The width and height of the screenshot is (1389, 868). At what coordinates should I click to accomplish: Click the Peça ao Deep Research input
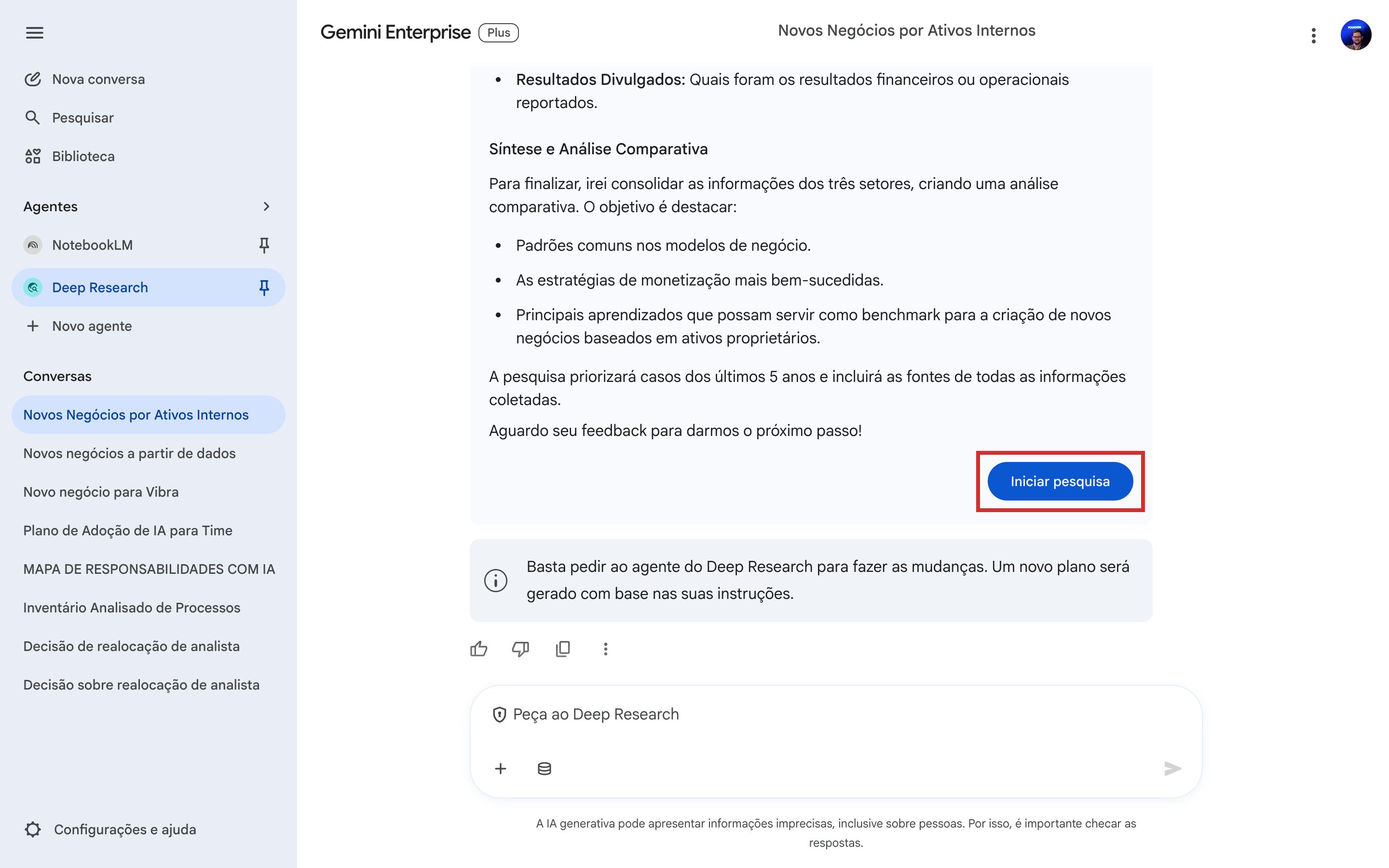pyautogui.click(x=835, y=714)
